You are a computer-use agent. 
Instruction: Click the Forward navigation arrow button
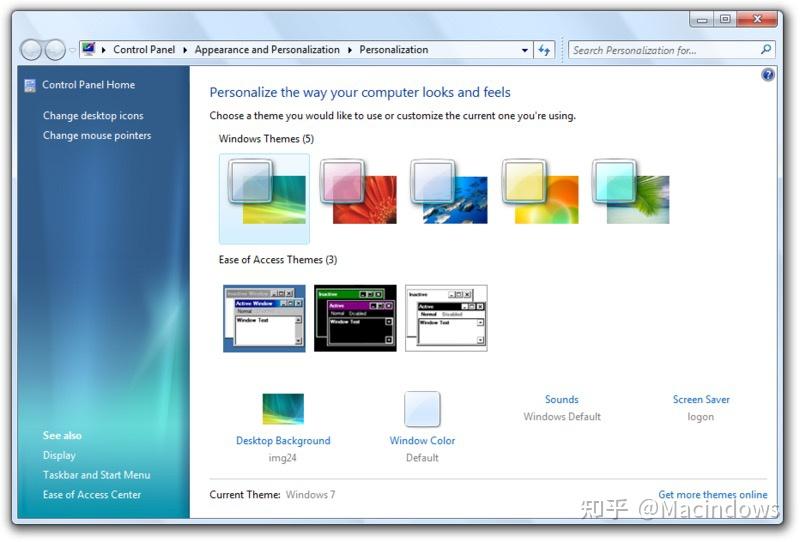tap(55, 50)
